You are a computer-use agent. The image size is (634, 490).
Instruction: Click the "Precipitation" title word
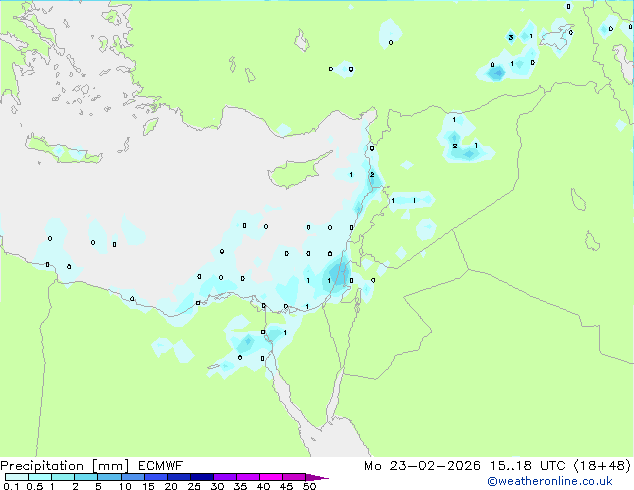click(42, 466)
